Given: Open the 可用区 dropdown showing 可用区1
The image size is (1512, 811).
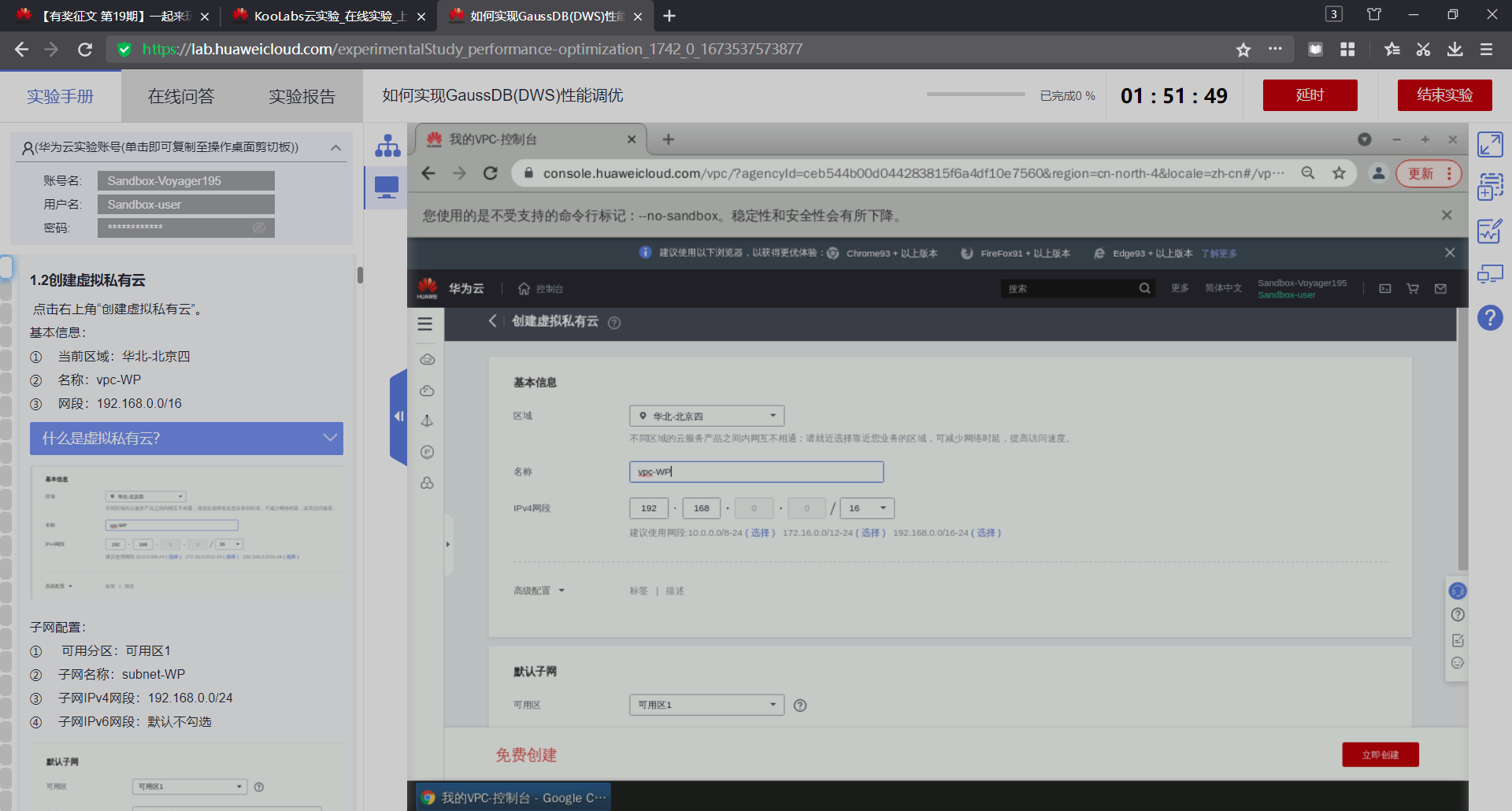Looking at the screenshot, I should coord(706,705).
